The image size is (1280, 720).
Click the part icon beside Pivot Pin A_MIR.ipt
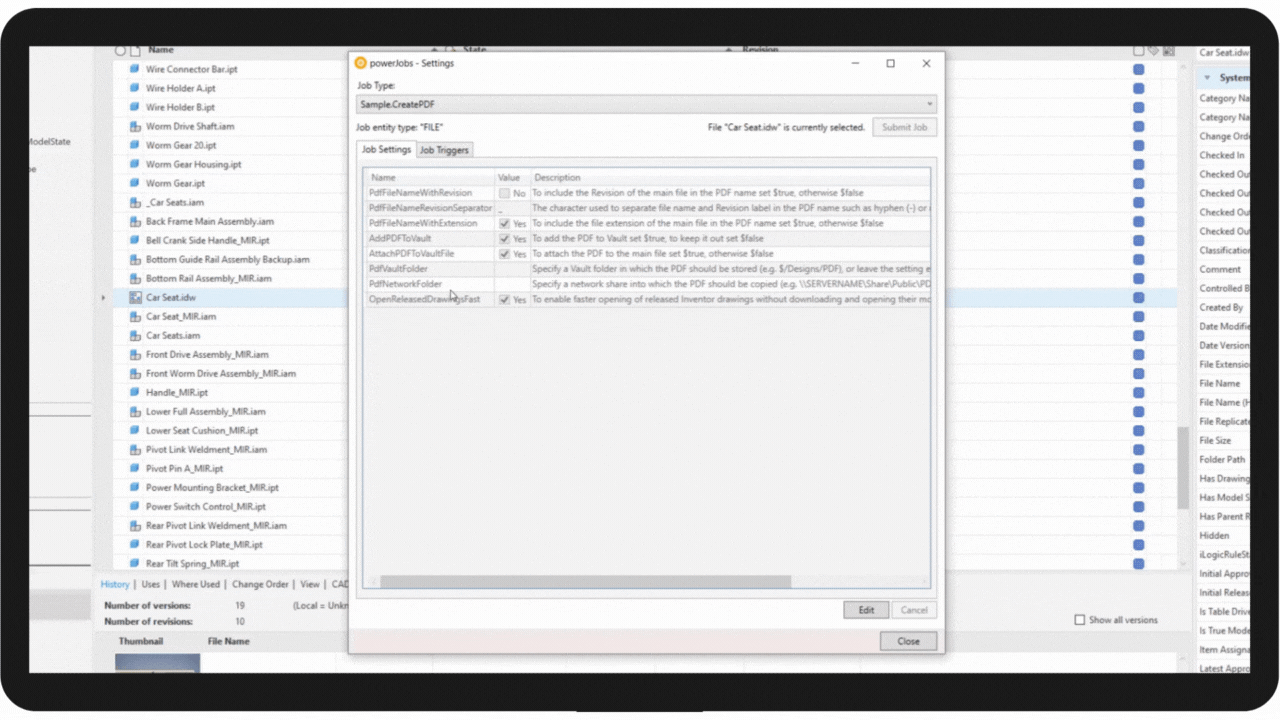[135, 469]
